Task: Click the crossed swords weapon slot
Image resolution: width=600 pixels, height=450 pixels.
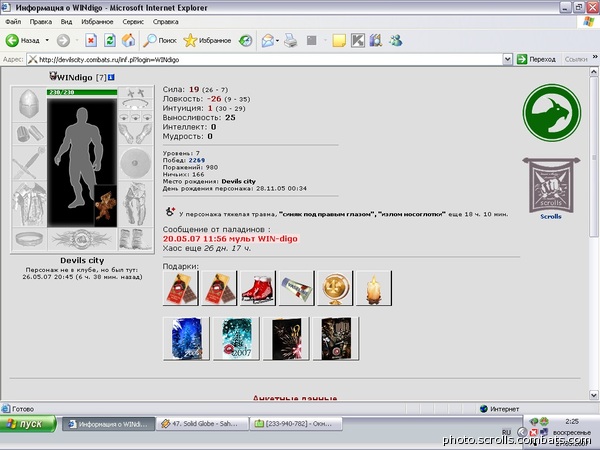Action: [x=29, y=163]
